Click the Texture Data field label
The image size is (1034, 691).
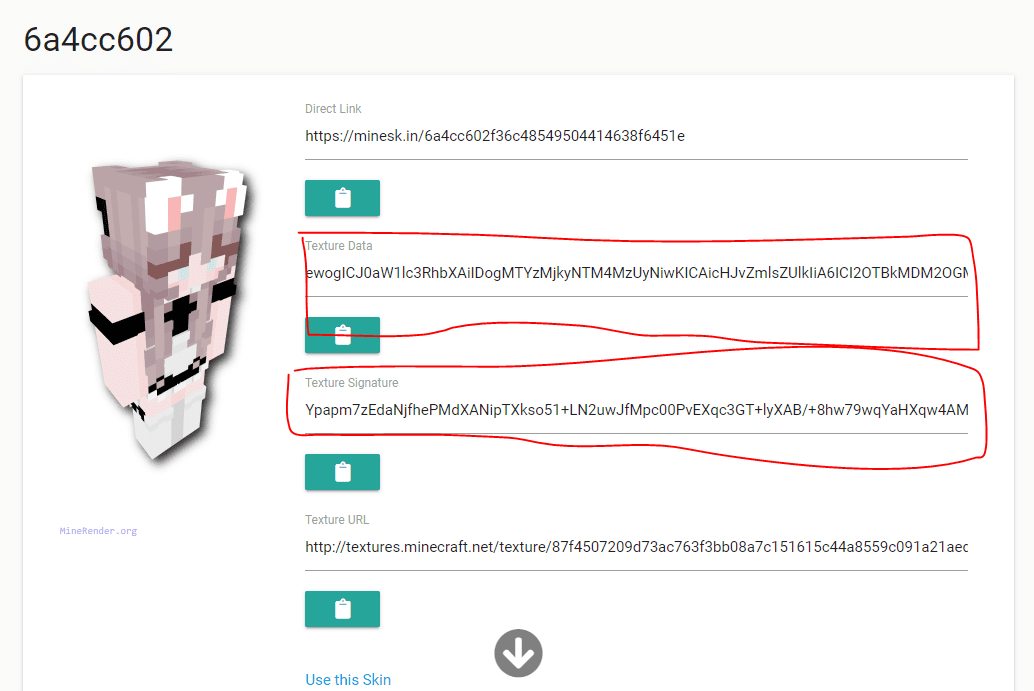pyautogui.click(x=338, y=246)
